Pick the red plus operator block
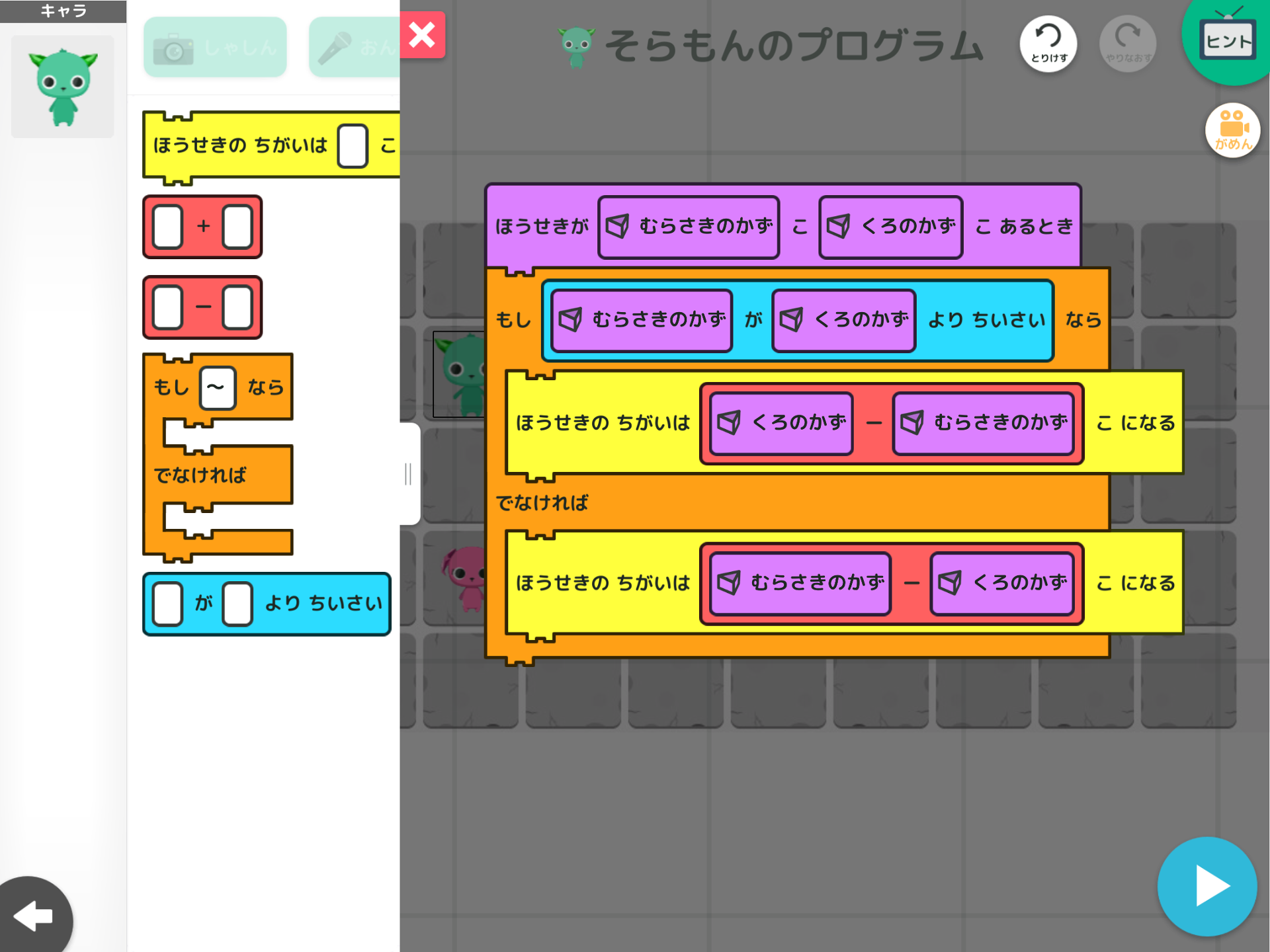The width and height of the screenshot is (1270, 952). click(x=202, y=227)
